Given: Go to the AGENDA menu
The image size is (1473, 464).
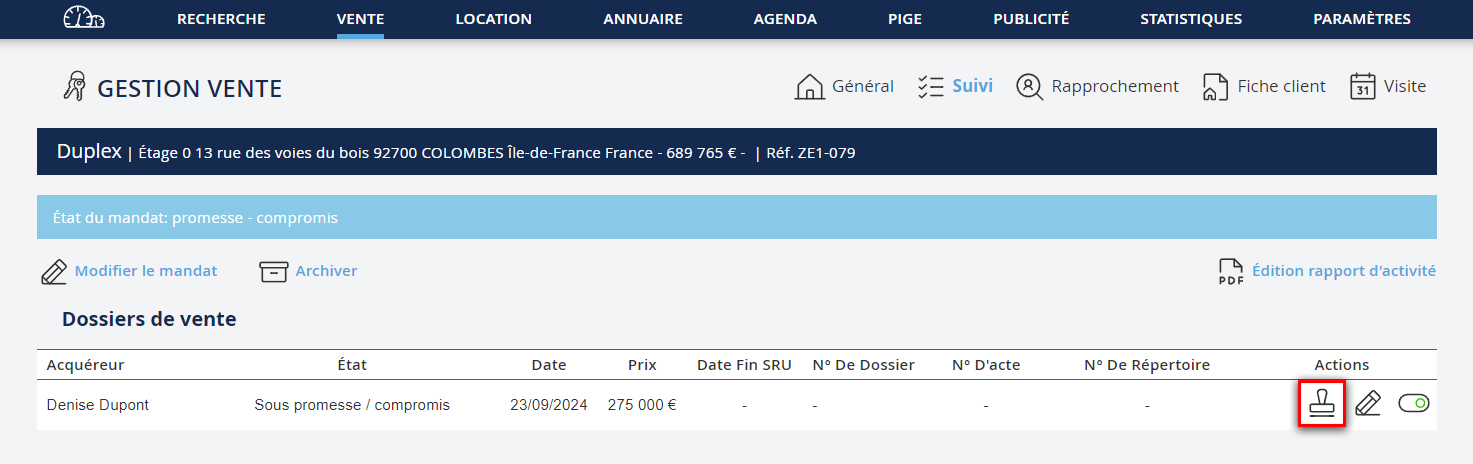Looking at the screenshot, I should [x=785, y=19].
